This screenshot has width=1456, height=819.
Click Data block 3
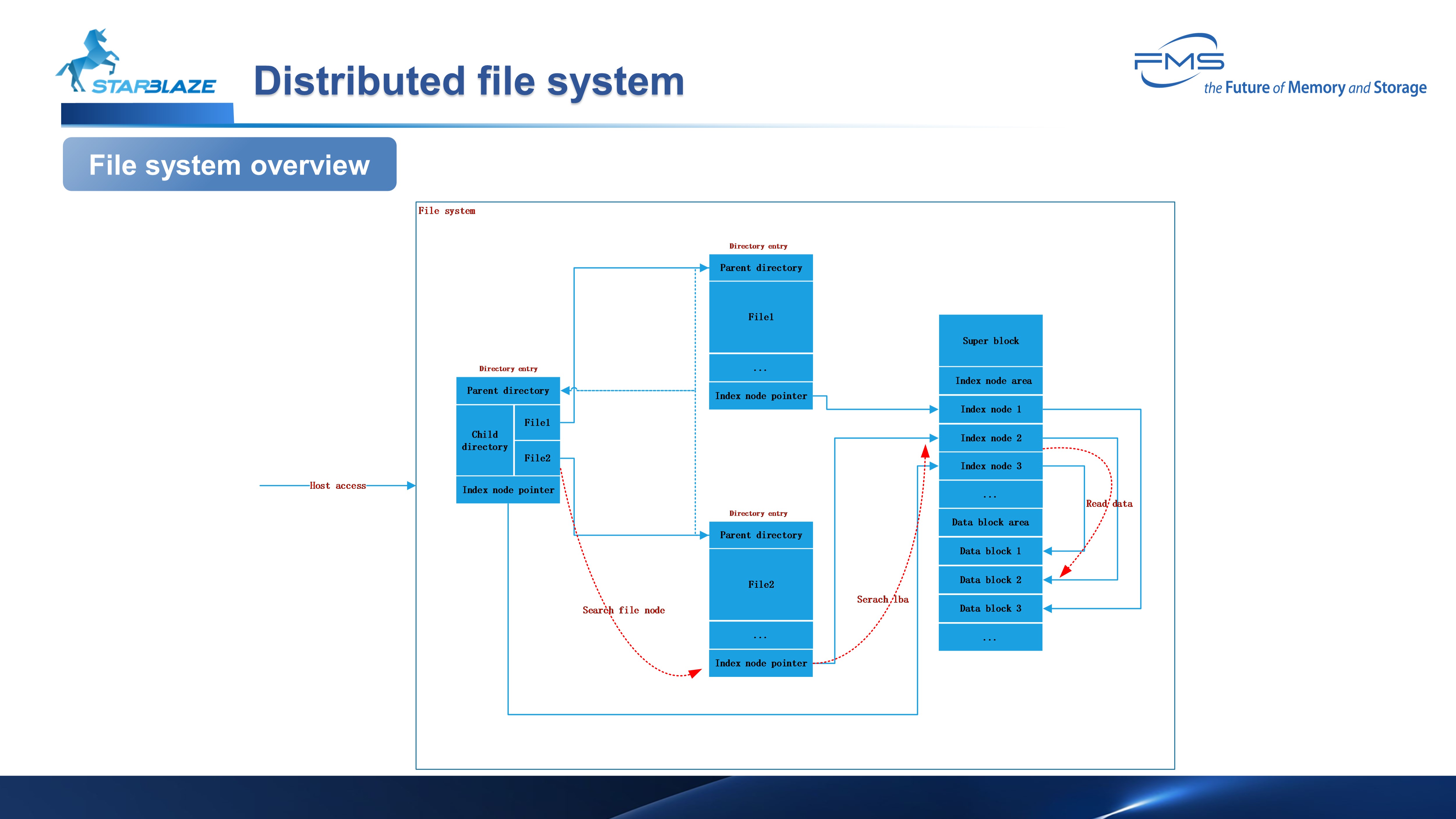tap(990, 609)
